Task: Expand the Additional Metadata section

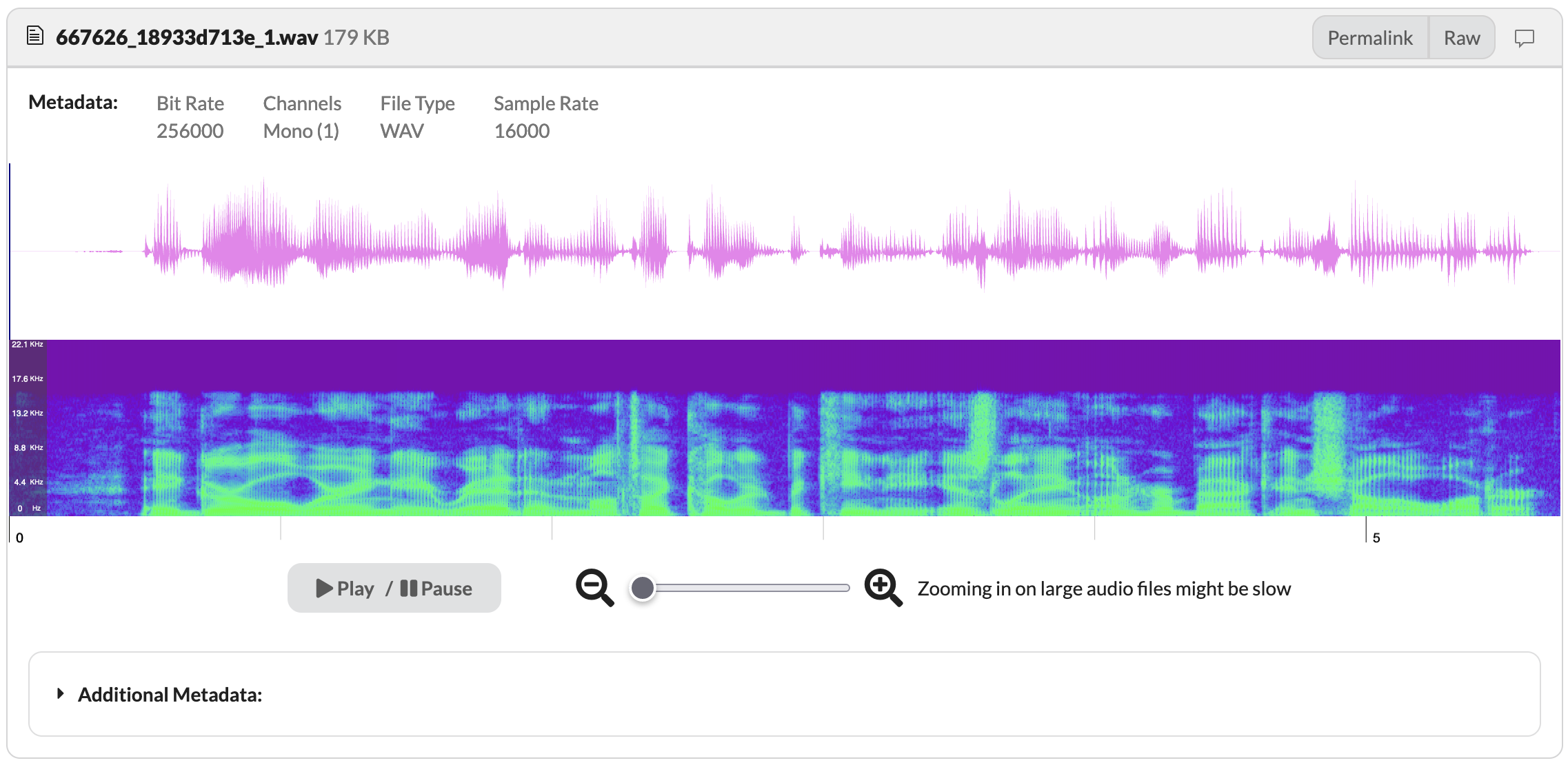Action: pos(170,694)
